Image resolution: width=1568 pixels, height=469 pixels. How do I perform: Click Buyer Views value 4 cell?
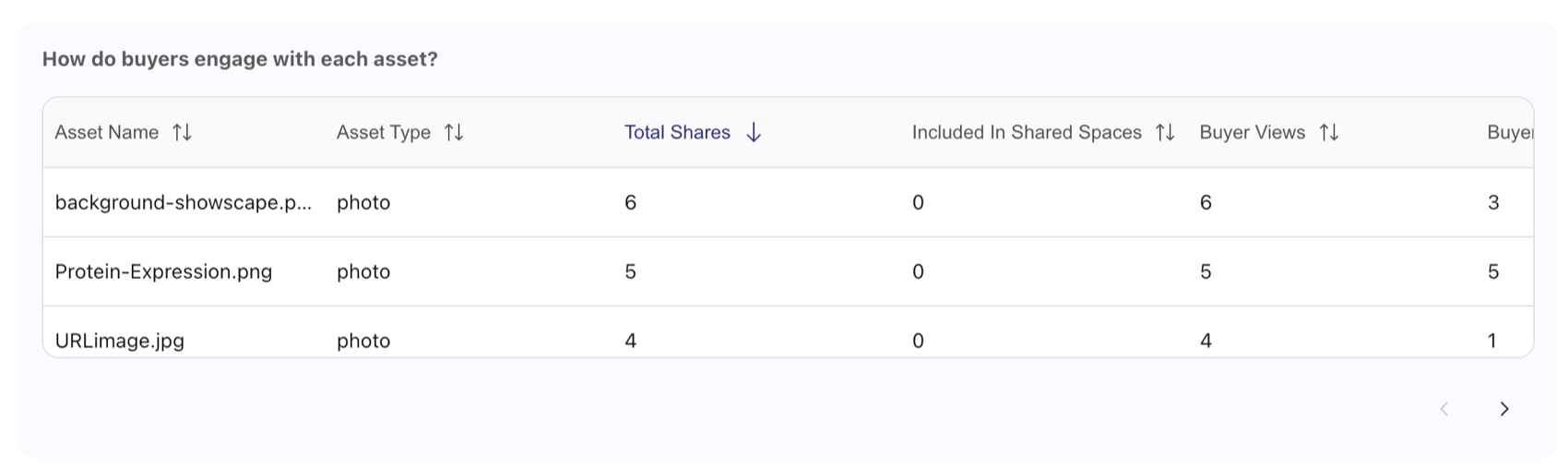point(1206,341)
